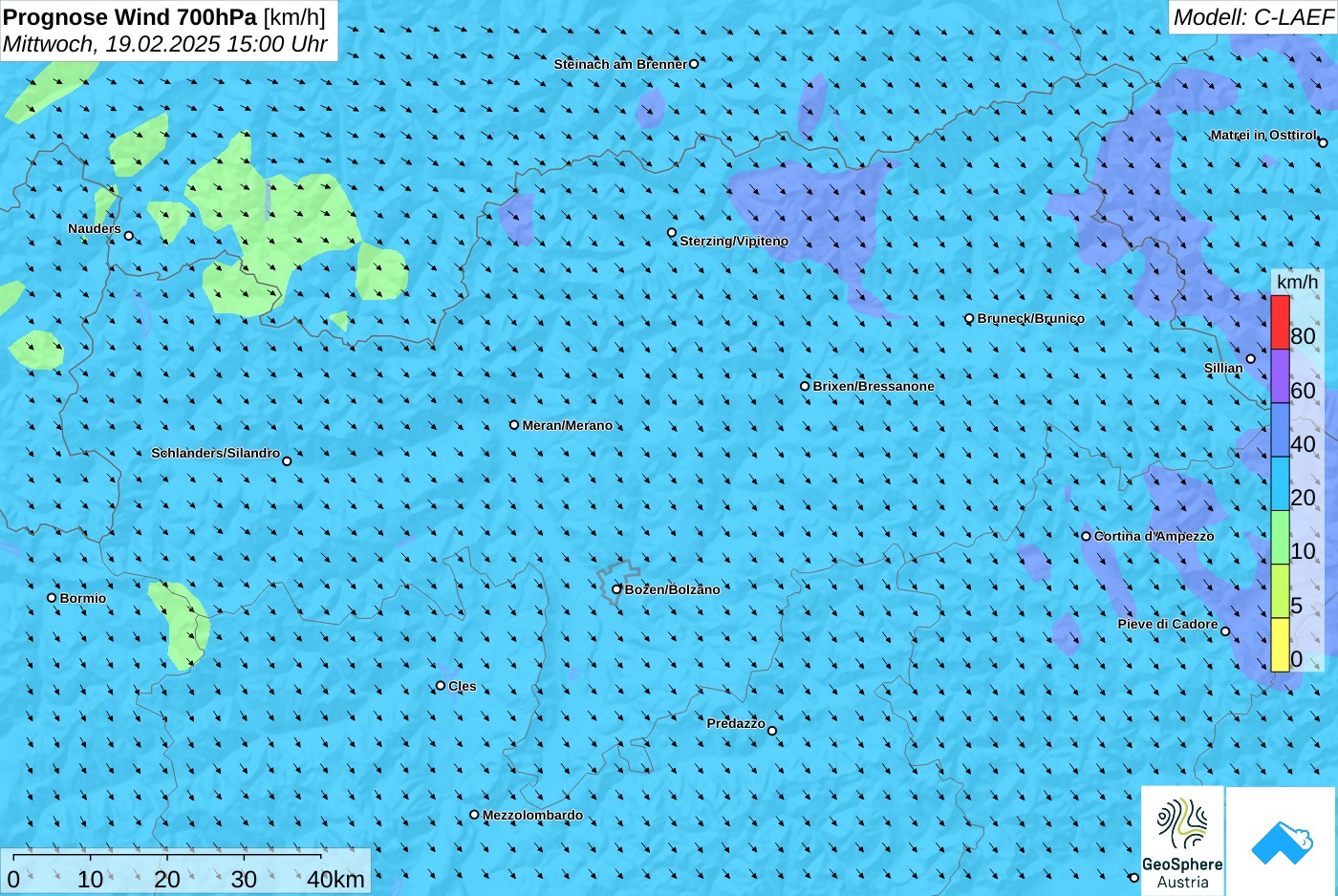The height and width of the screenshot is (896, 1338).
Task: Click the 'Sterzing/Vipiteno' label text
Action: point(734,241)
